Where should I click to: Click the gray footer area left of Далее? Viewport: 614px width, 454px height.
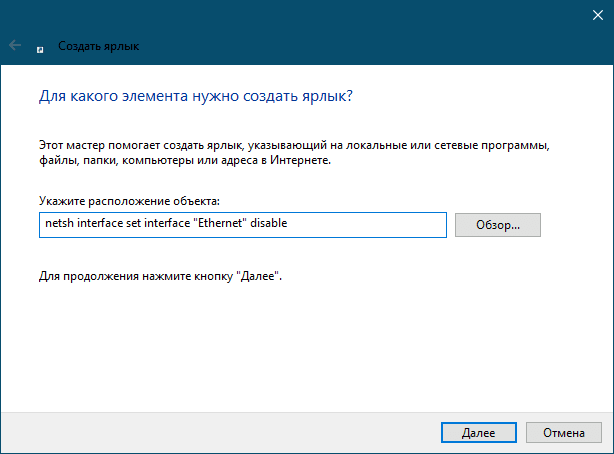219,432
